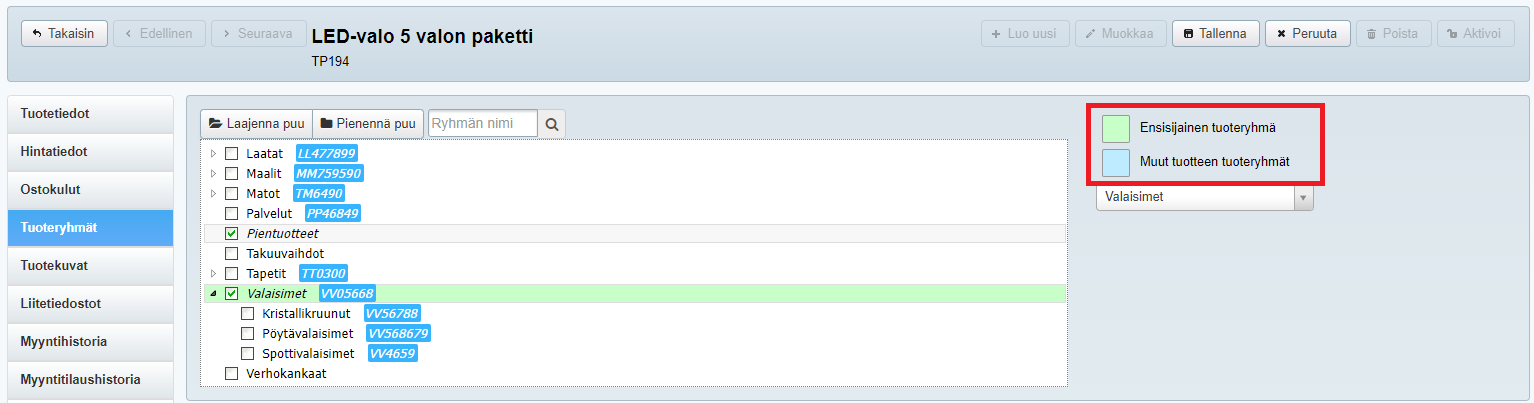This screenshot has height=403, width=1534.
Task: Focus the Ryhmän nimi search field
Action: click(x=482, y=124)
